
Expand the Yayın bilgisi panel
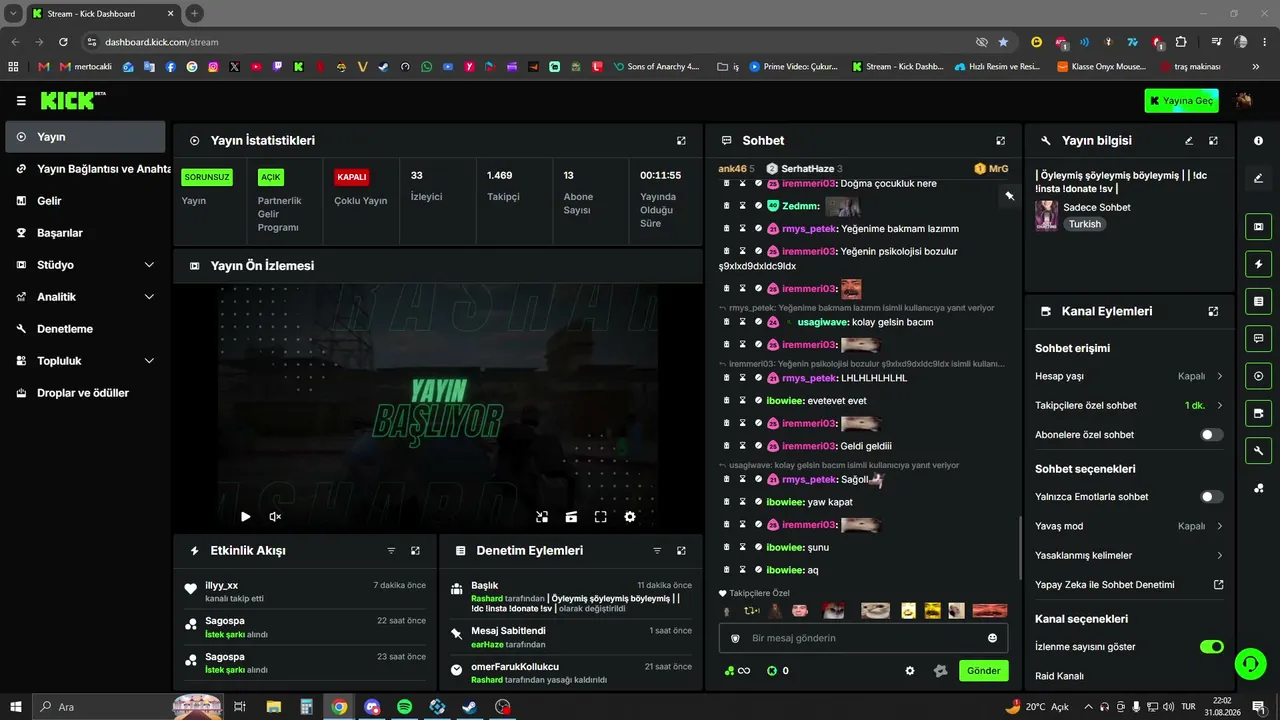[x=1213, y=141]
